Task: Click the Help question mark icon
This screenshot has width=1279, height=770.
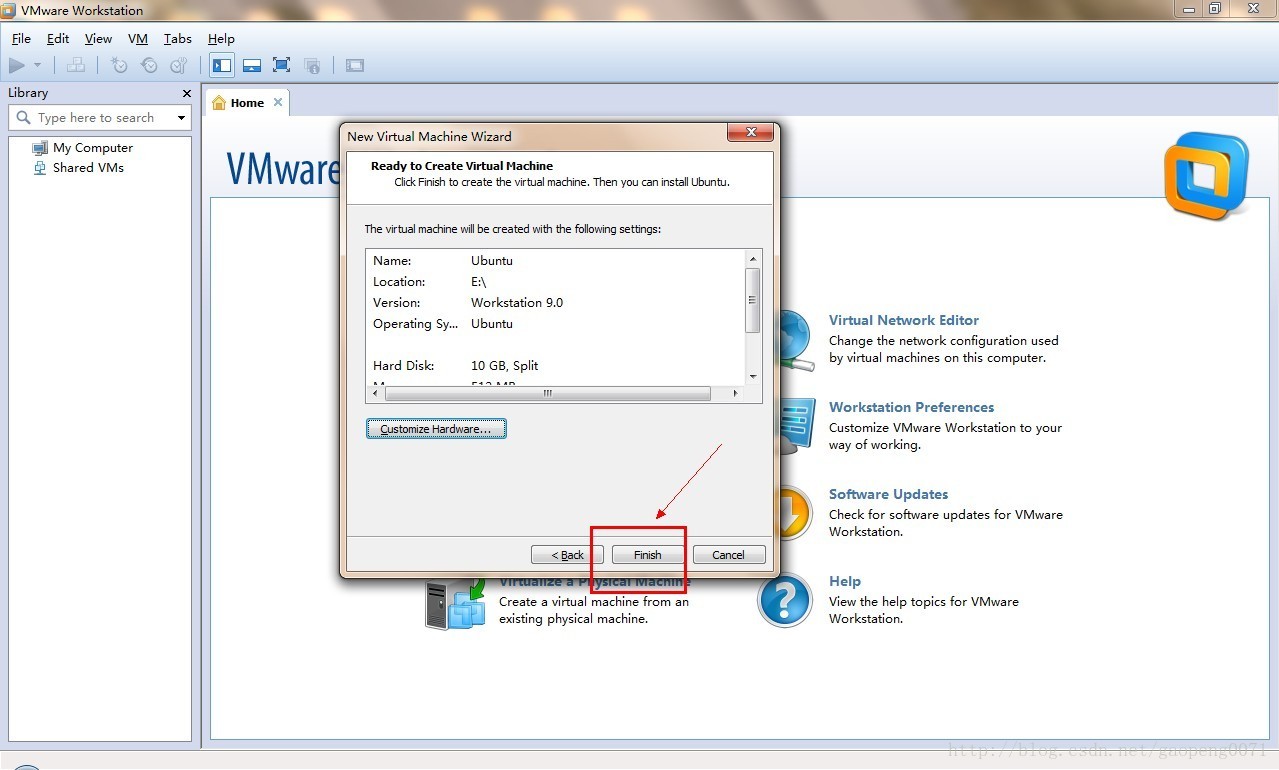Action: point(785,600)
